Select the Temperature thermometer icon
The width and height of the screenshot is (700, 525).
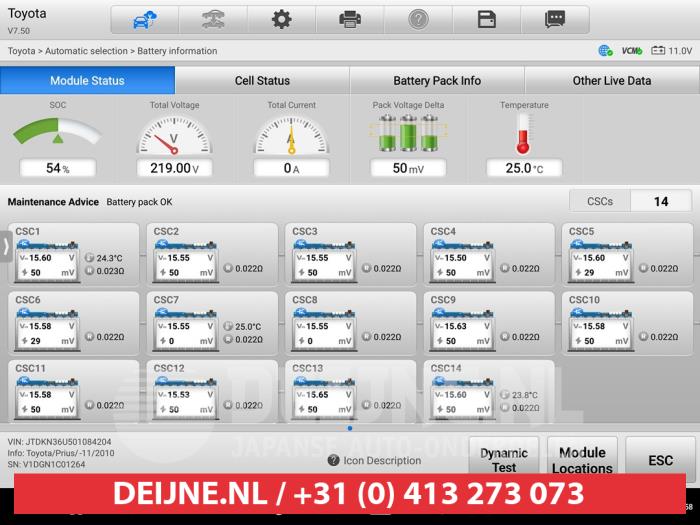click(523, 134)
